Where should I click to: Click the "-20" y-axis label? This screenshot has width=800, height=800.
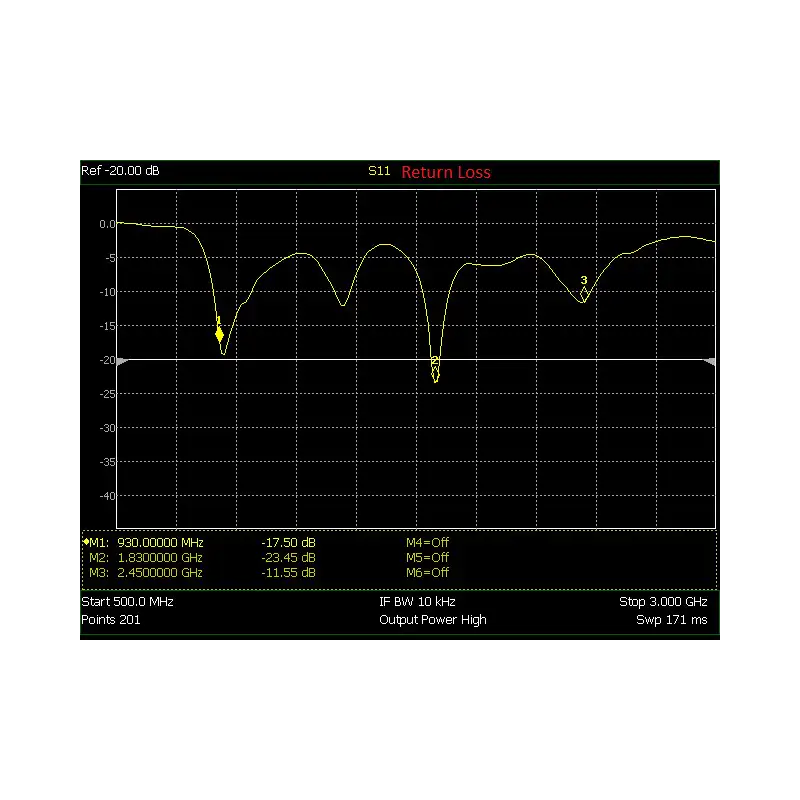click(108, 360)
